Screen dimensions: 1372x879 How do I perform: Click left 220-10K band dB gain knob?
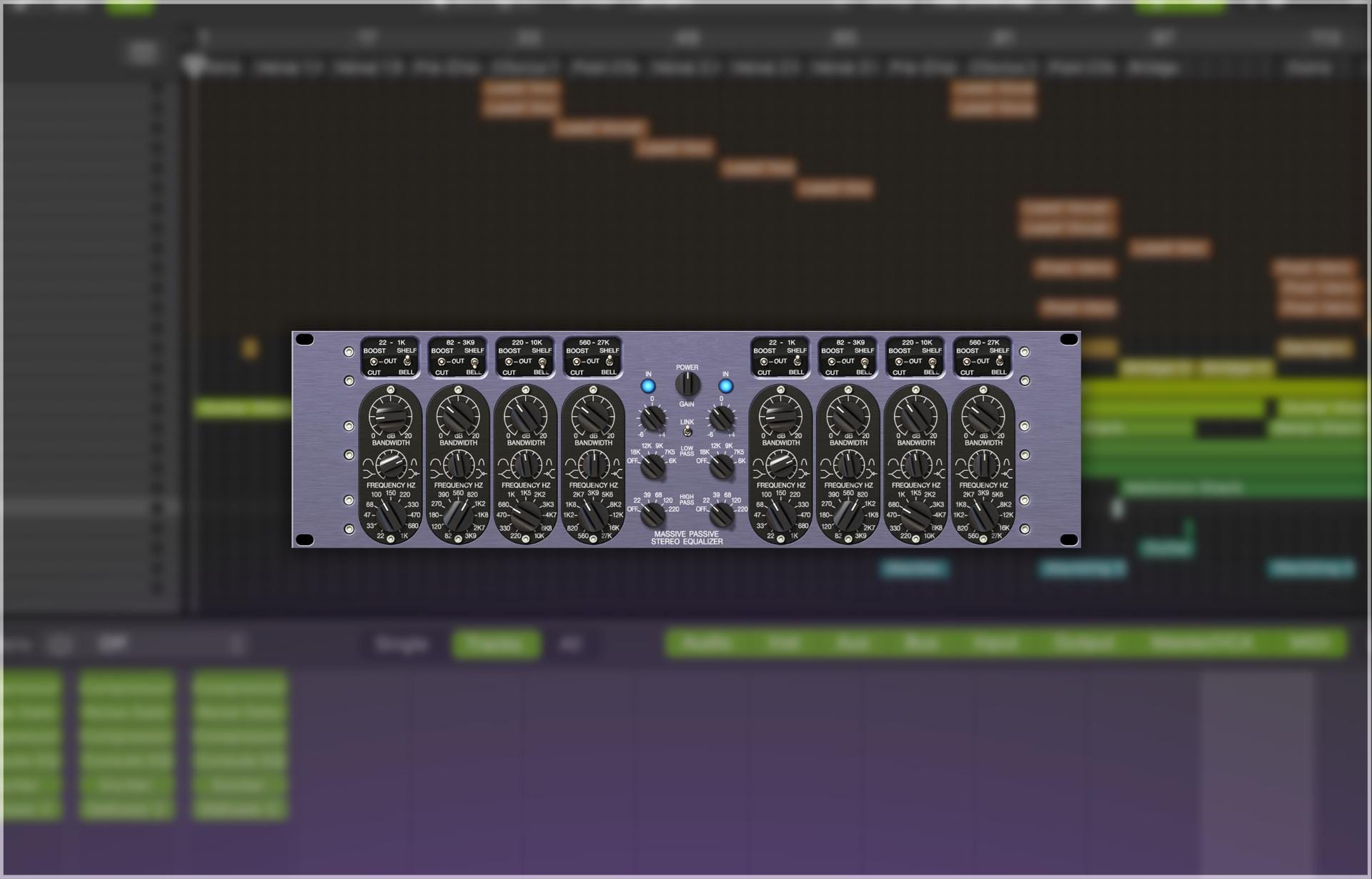pyautogui.click(x=525, y=416)
